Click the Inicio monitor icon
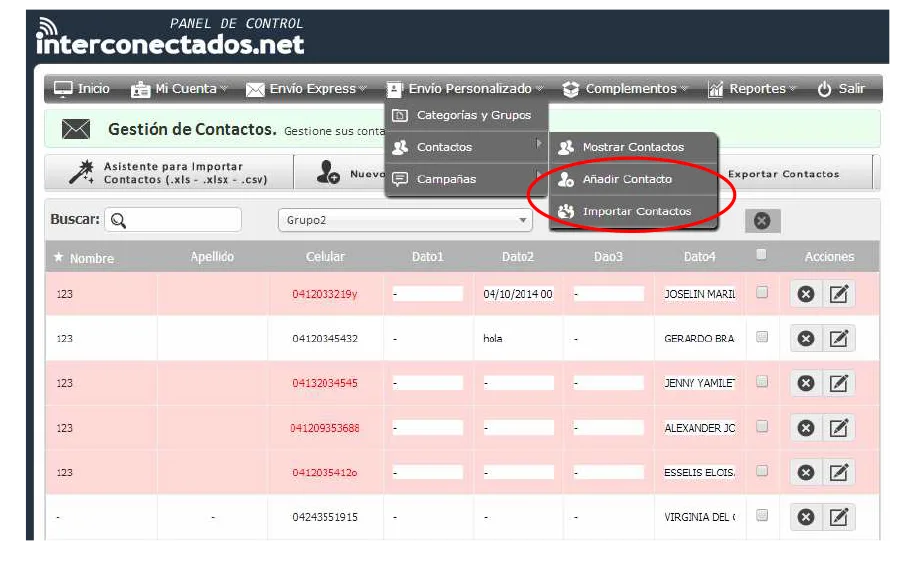The image size is (916, 566). coord(63,89)
